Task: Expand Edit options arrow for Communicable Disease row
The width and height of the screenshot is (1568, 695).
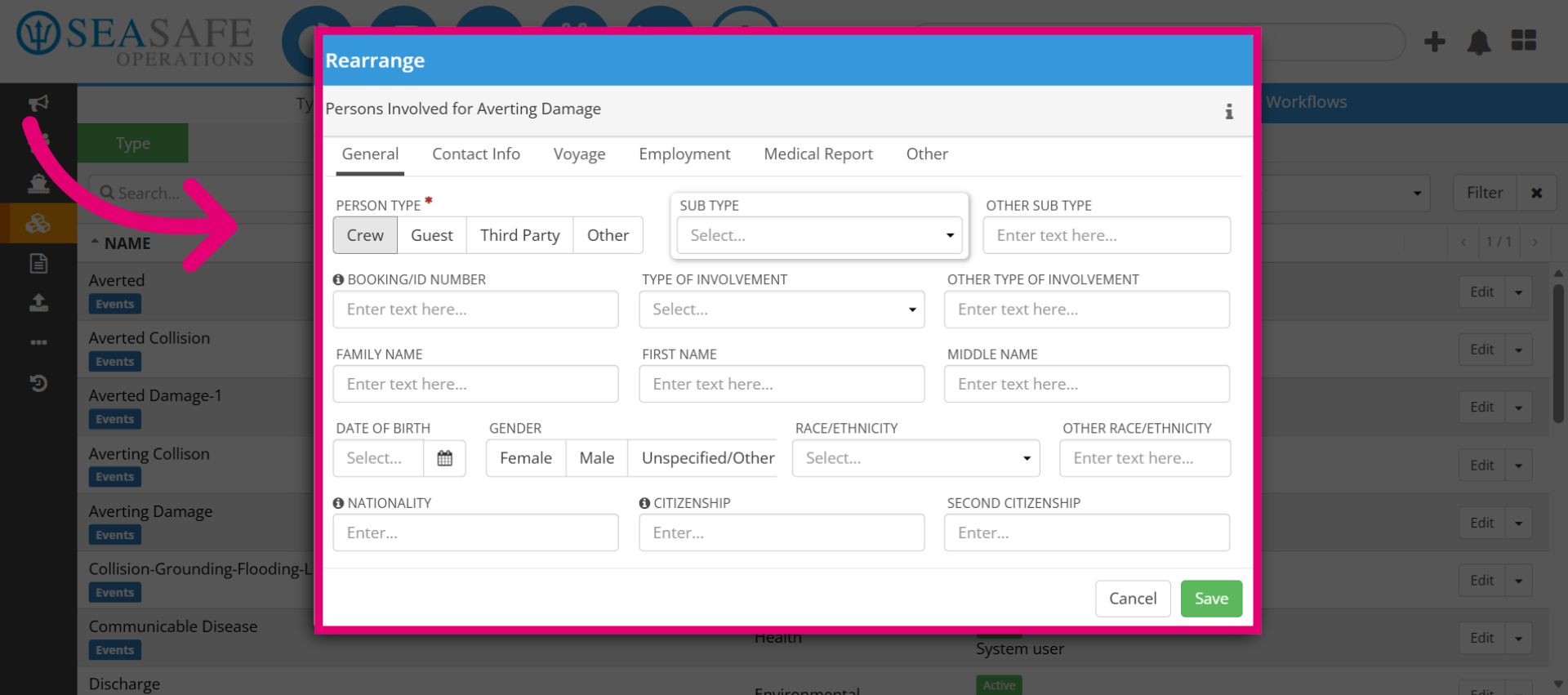Action: 1518,638
